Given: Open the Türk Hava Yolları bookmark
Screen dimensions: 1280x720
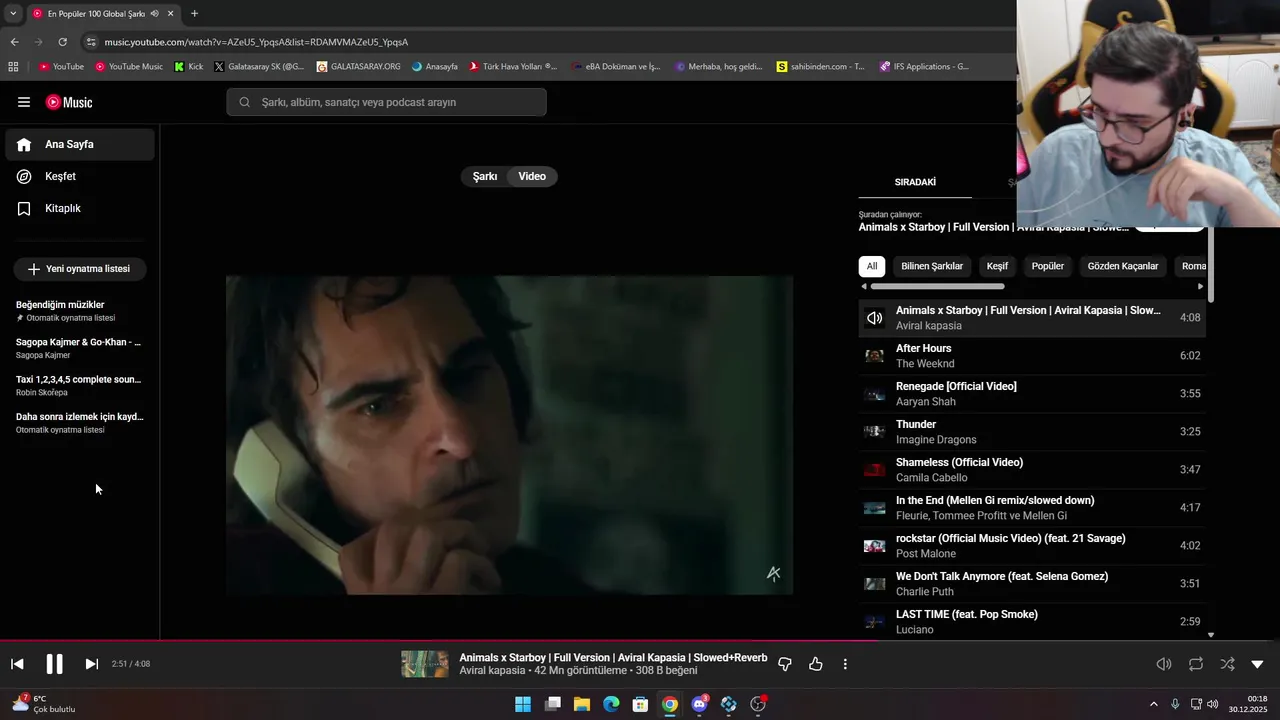Looking at the screenshot, I should point(512,67).
